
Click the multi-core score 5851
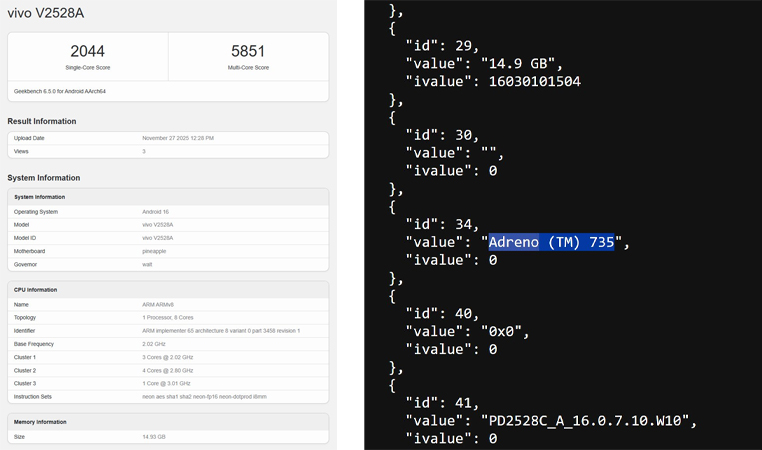pos(248,51)
